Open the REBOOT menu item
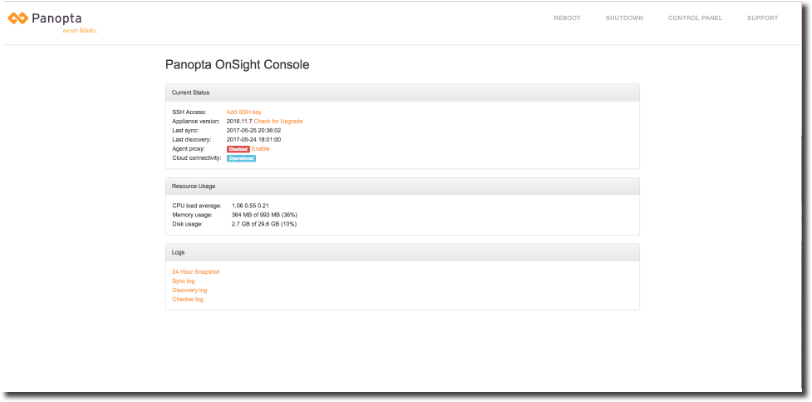The image size is (812, 402). (567, 18)
